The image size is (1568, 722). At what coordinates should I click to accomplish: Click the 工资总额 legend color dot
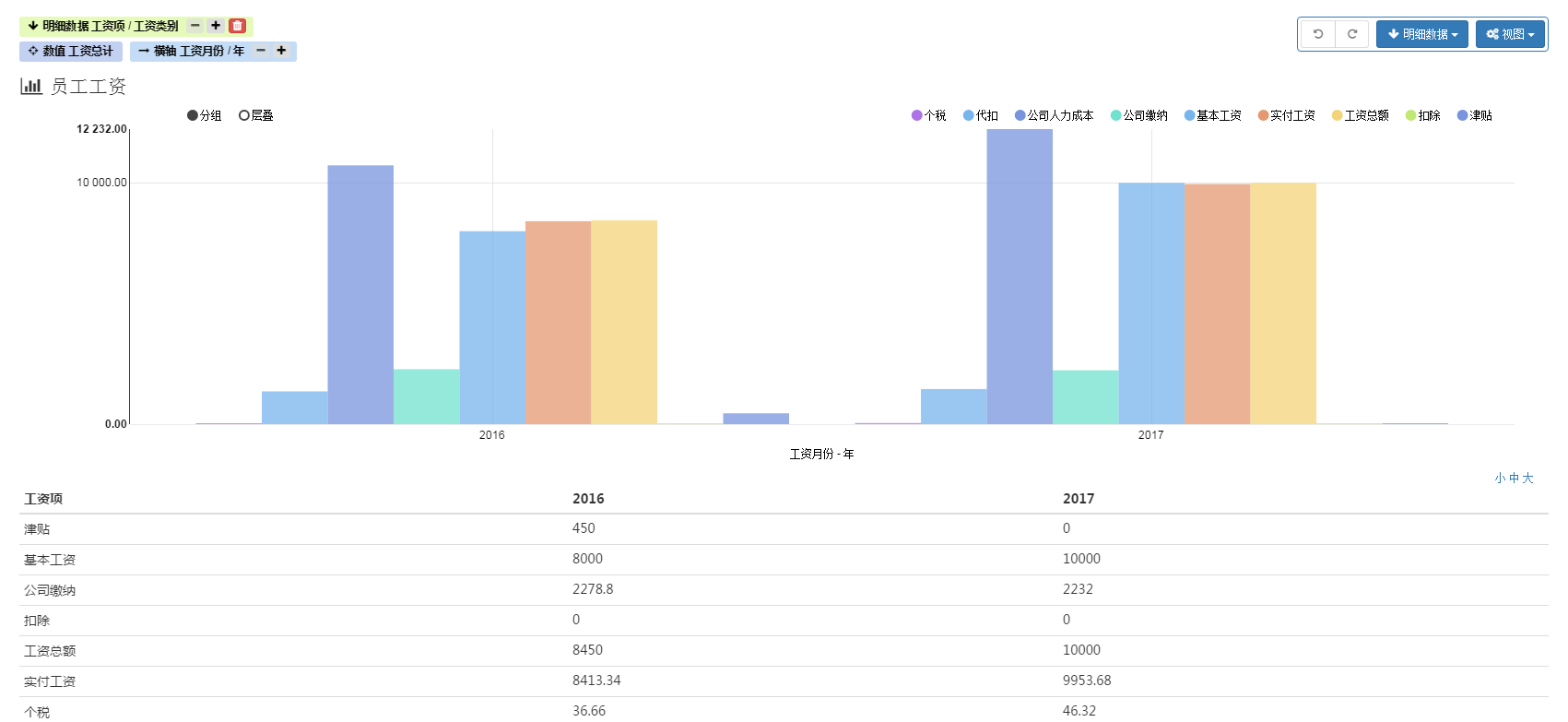(1337, 115)
